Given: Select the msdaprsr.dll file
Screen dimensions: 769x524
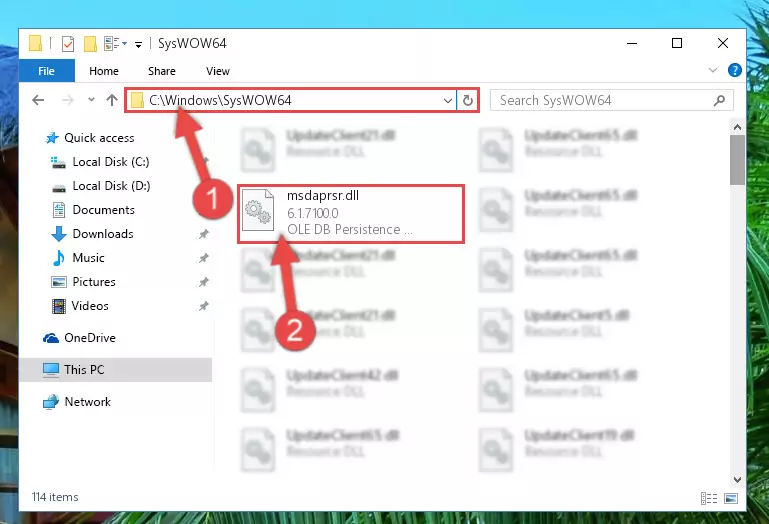Looking at the screenshot, I should click(351, 213).
